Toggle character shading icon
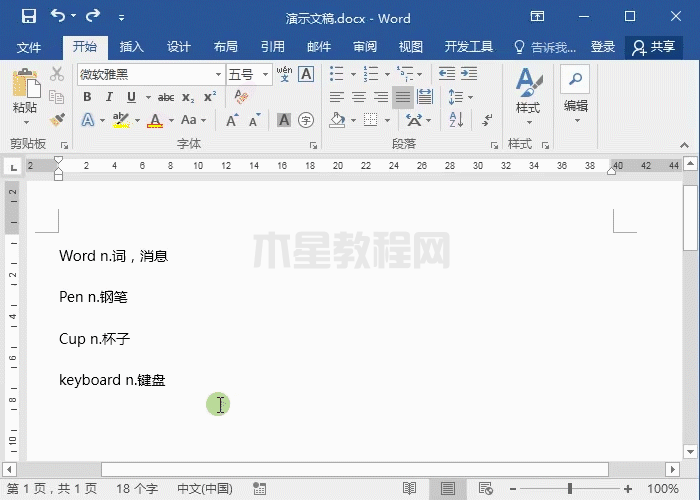 tap(284, 120)
